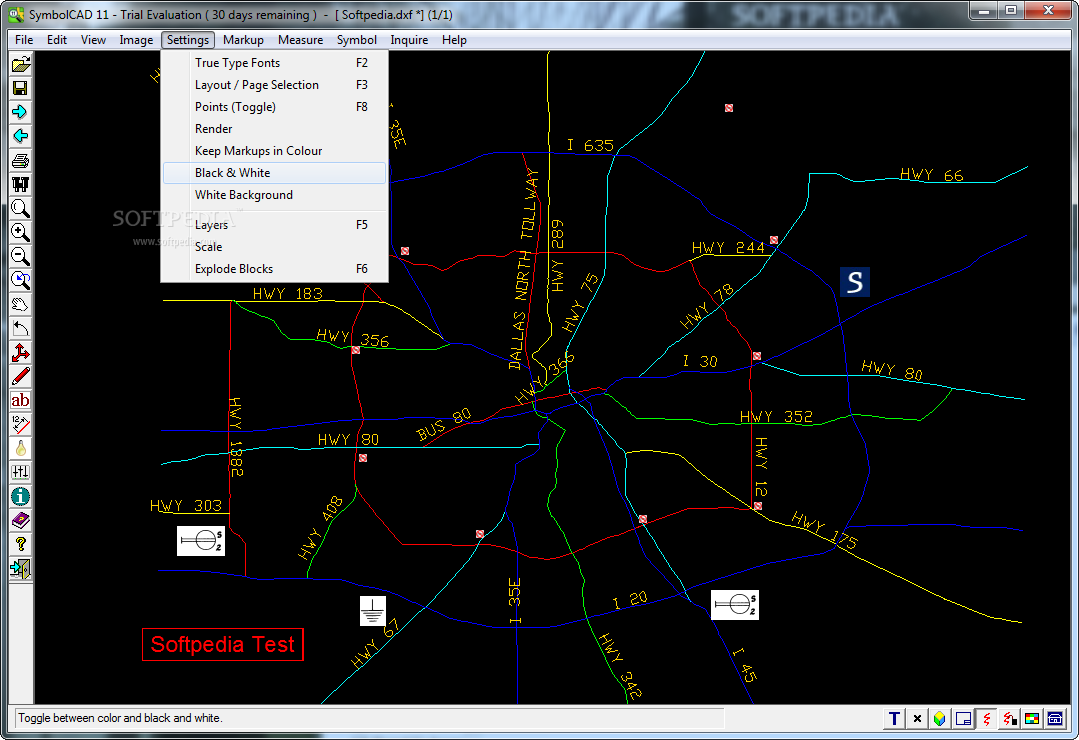Click the red Softpedia Test text box

[x=223, y=644]
